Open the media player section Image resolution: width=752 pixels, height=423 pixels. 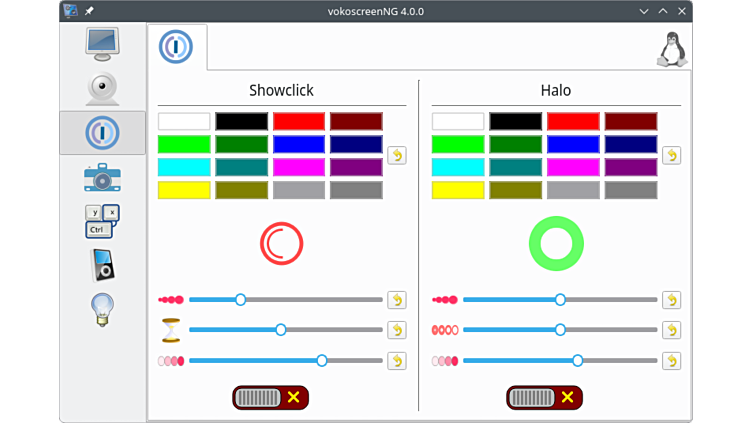pos(102,265)
